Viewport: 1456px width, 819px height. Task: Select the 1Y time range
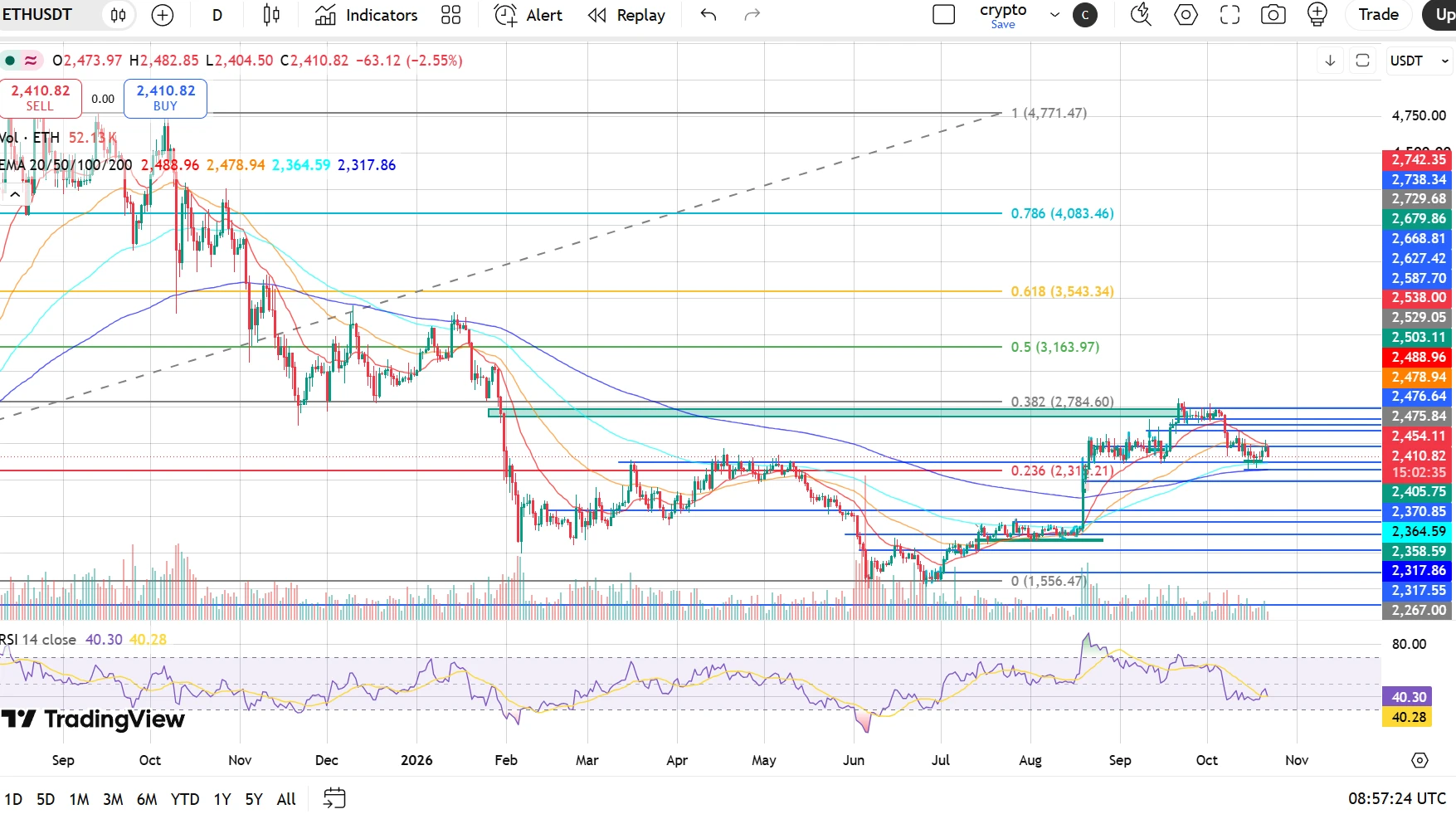click(222, 799)
